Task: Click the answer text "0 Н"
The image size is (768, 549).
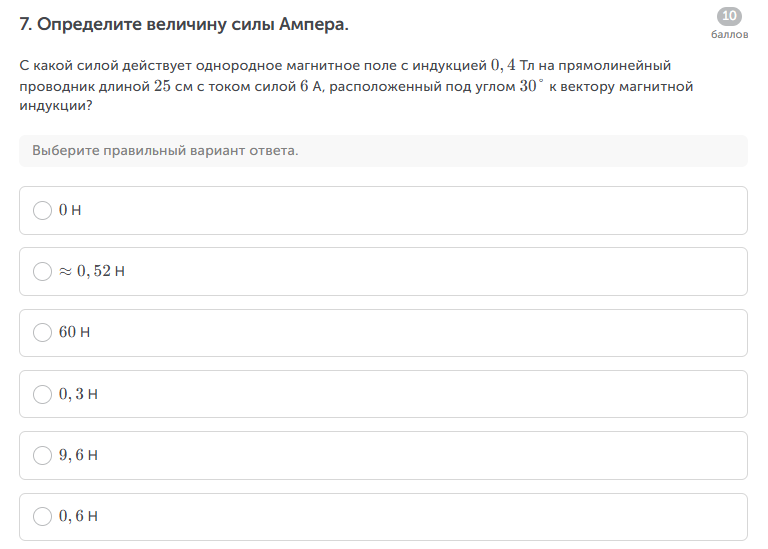Action: (68, 210)
